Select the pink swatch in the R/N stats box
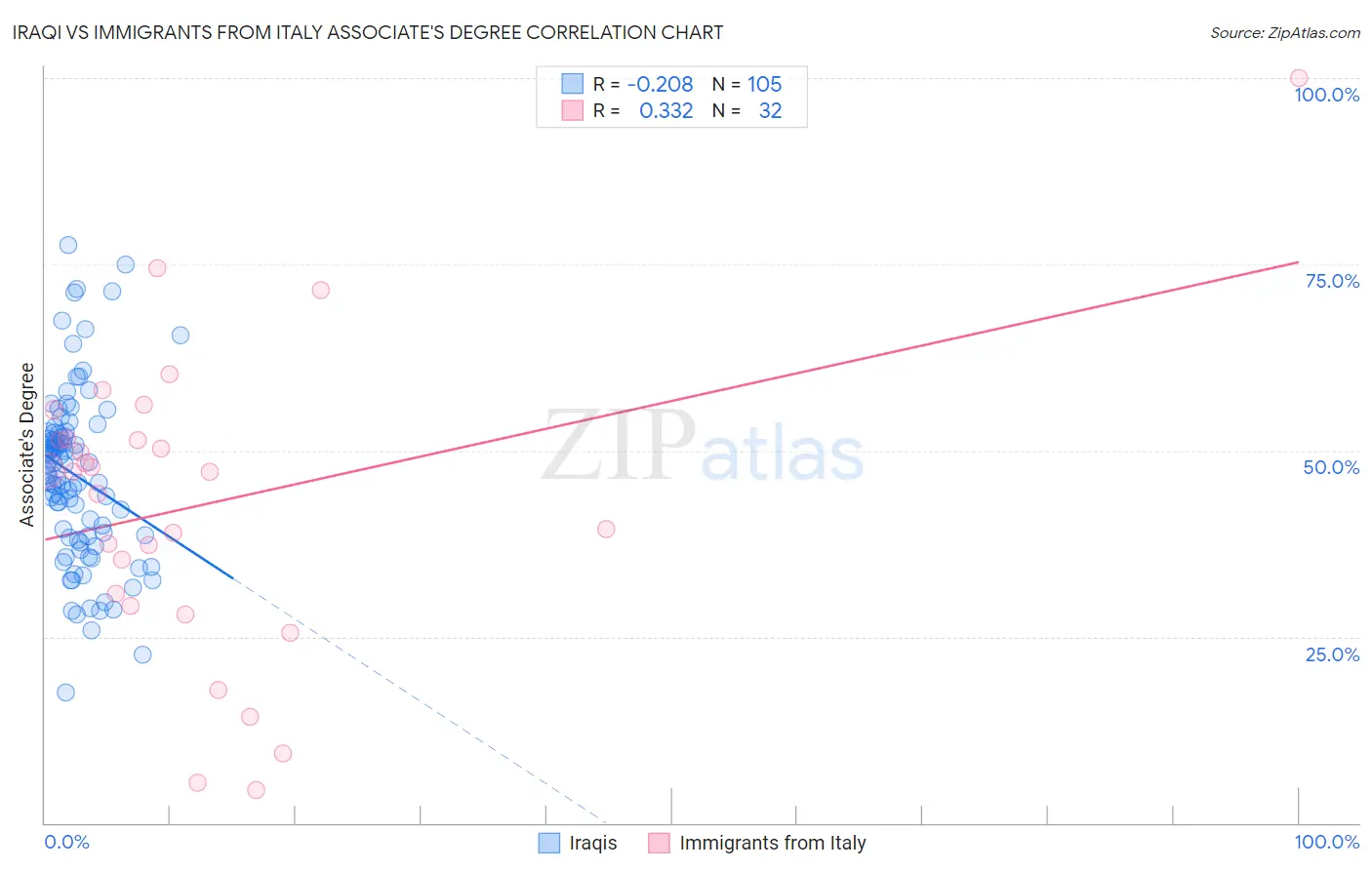 [572, 111]
